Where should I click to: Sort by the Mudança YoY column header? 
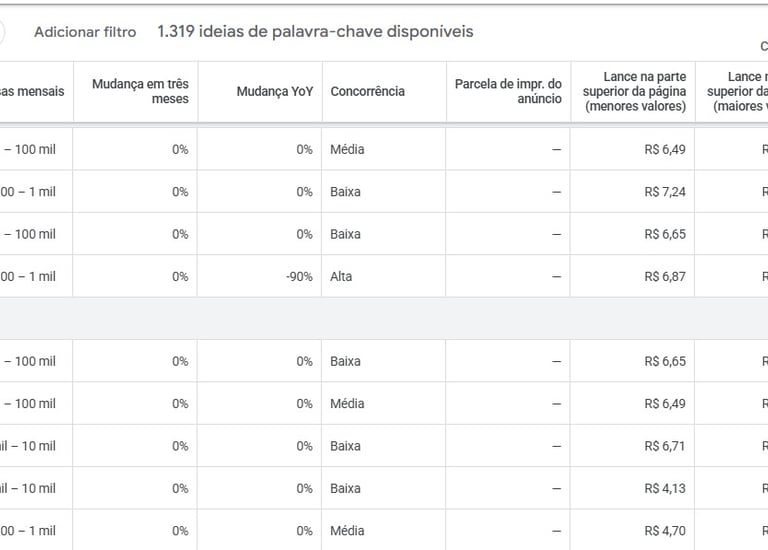coord(274,91)
